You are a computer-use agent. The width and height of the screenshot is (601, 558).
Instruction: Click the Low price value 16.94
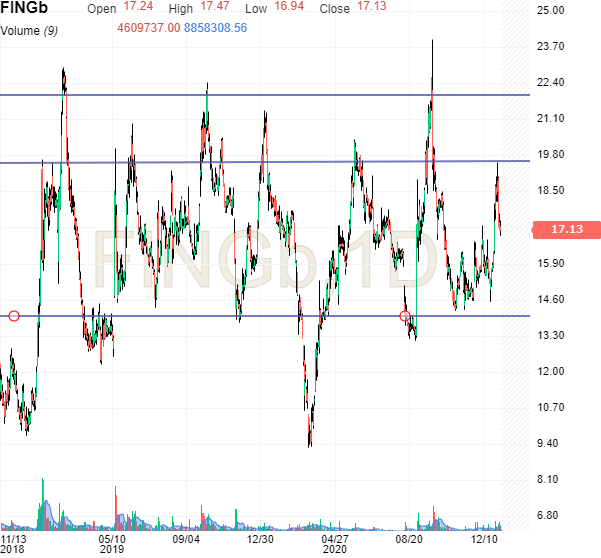286,8
